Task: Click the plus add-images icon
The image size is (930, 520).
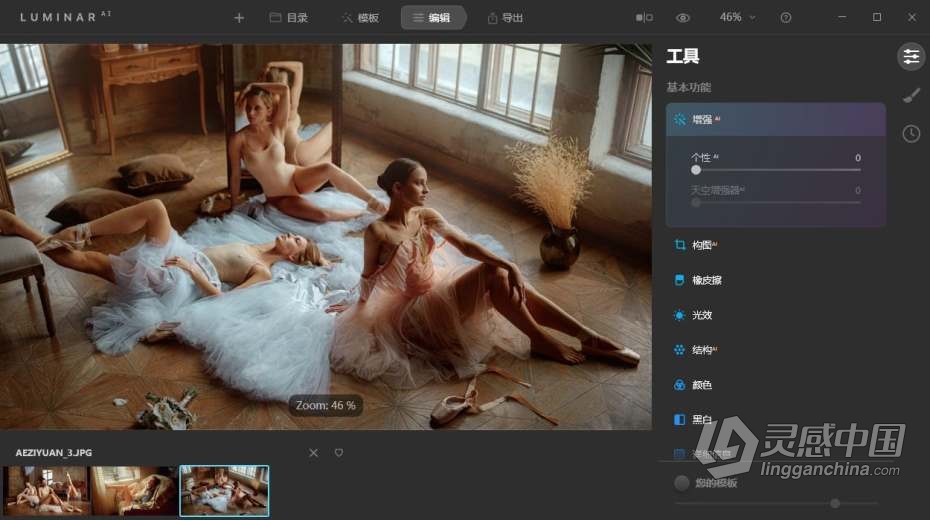Action: pos(239,18)
